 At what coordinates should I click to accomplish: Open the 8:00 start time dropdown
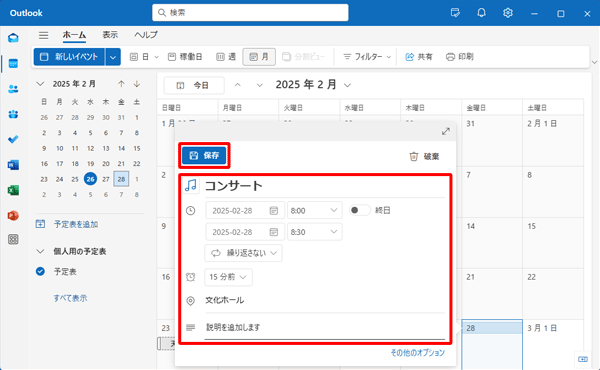[315, 210]
